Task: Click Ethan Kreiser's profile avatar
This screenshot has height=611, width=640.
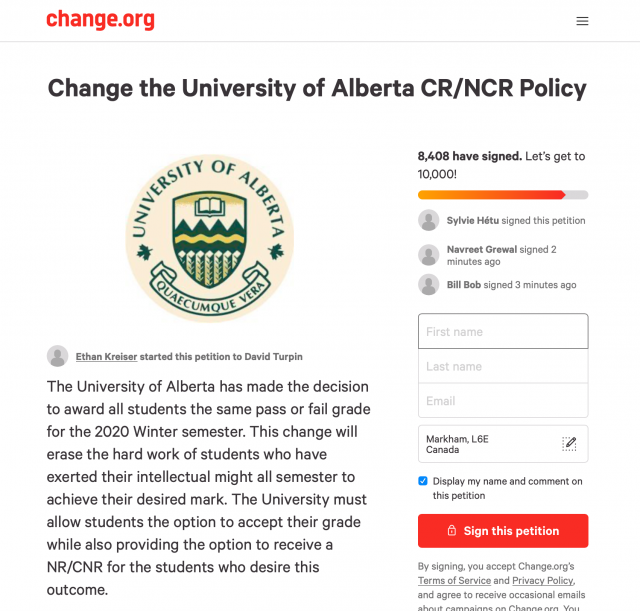Action: (58, 356)
